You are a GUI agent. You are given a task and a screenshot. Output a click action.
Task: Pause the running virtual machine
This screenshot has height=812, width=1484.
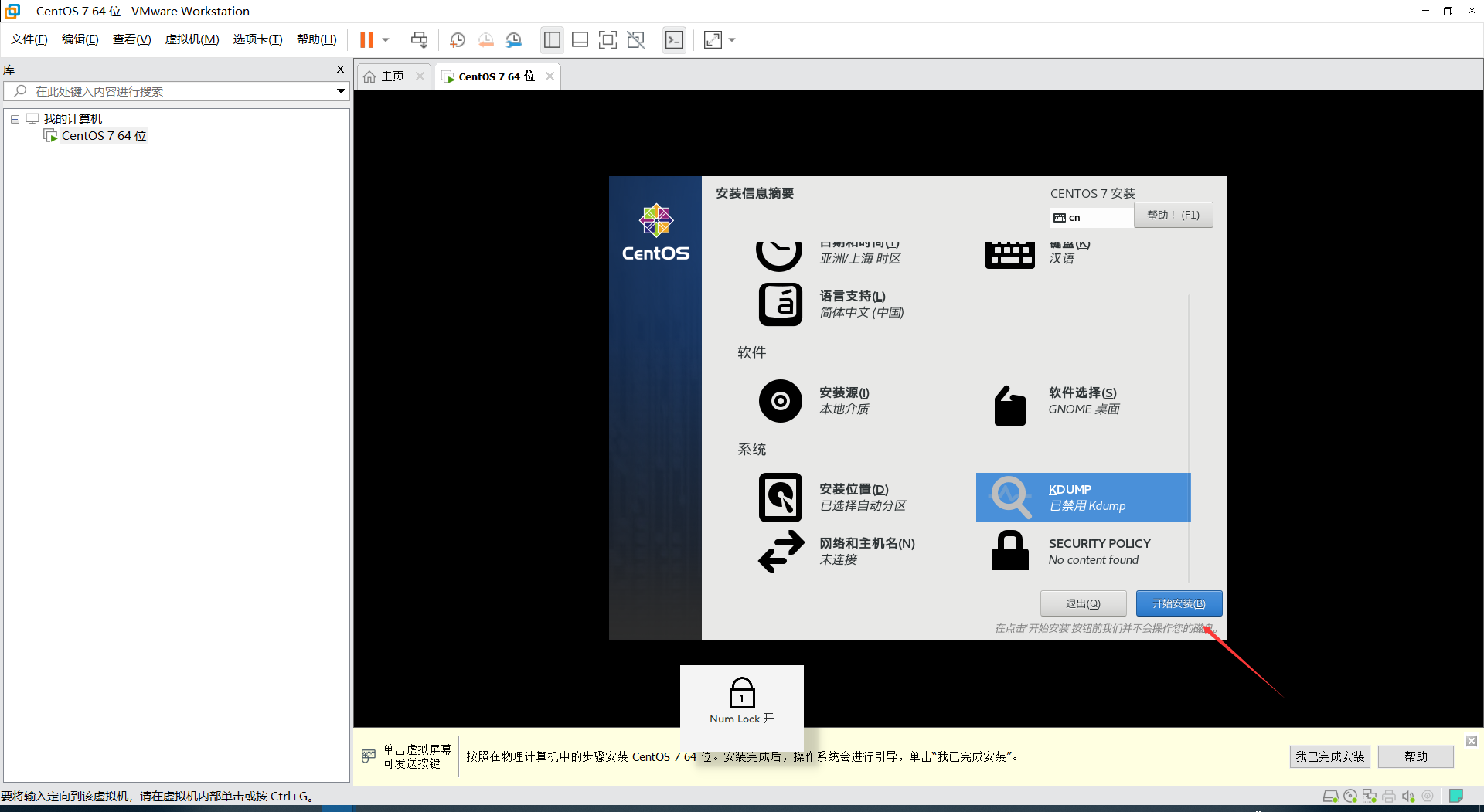366,40
